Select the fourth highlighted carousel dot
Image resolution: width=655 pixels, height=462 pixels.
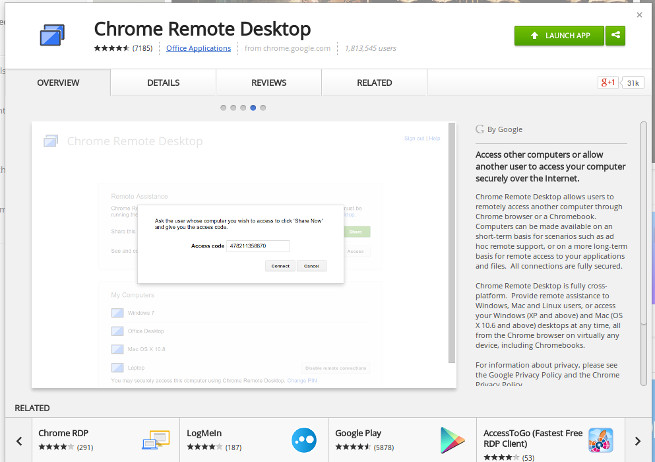click(x=253, y=108)
